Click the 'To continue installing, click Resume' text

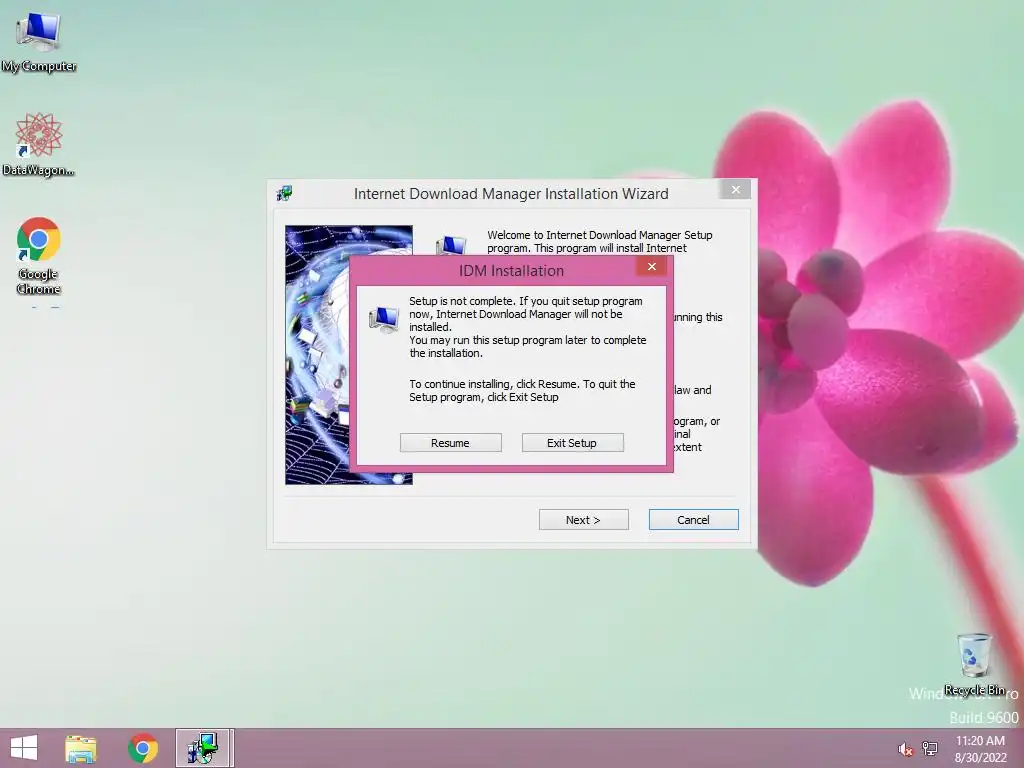(522, 391)
